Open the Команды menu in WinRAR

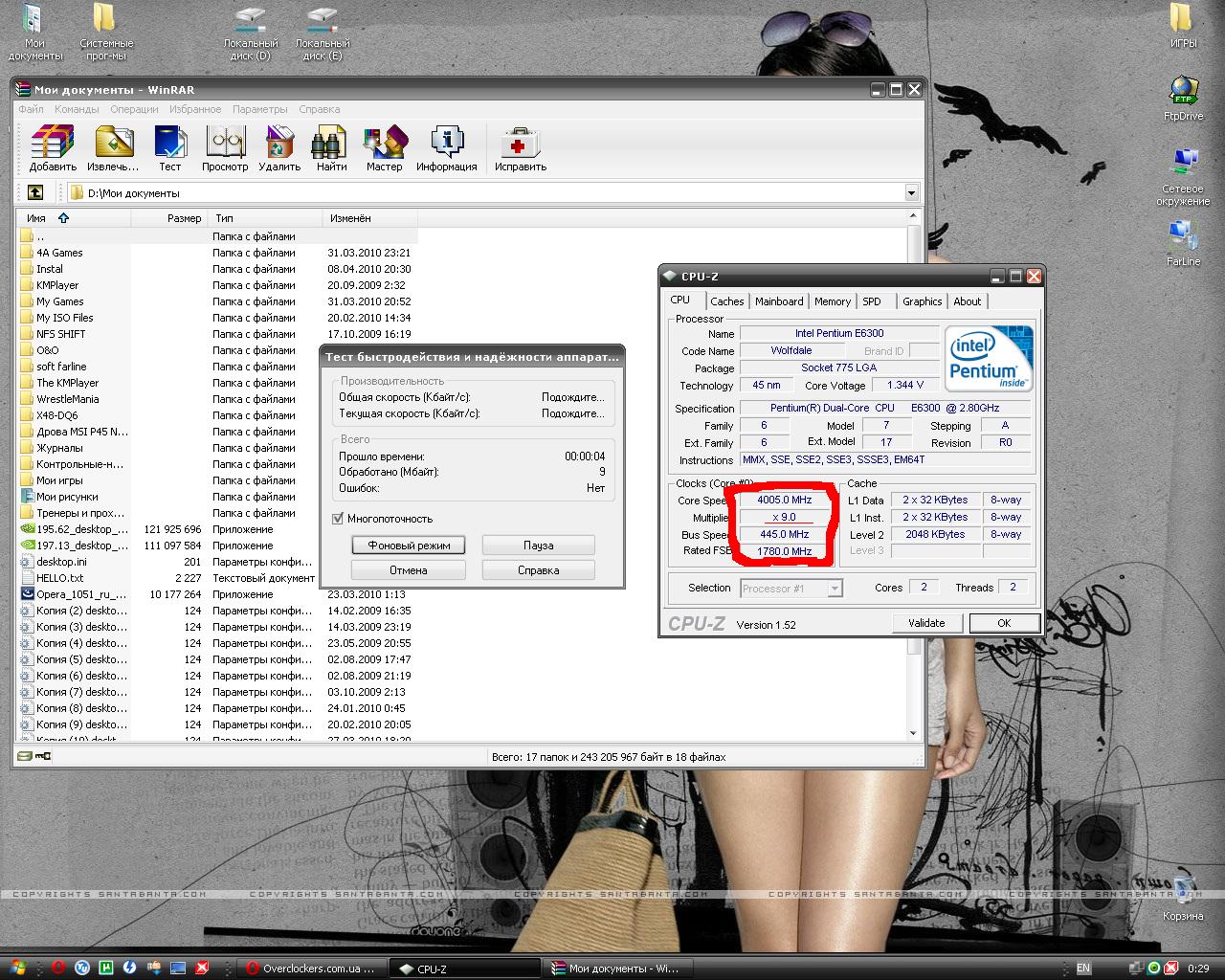pos(77,109)
